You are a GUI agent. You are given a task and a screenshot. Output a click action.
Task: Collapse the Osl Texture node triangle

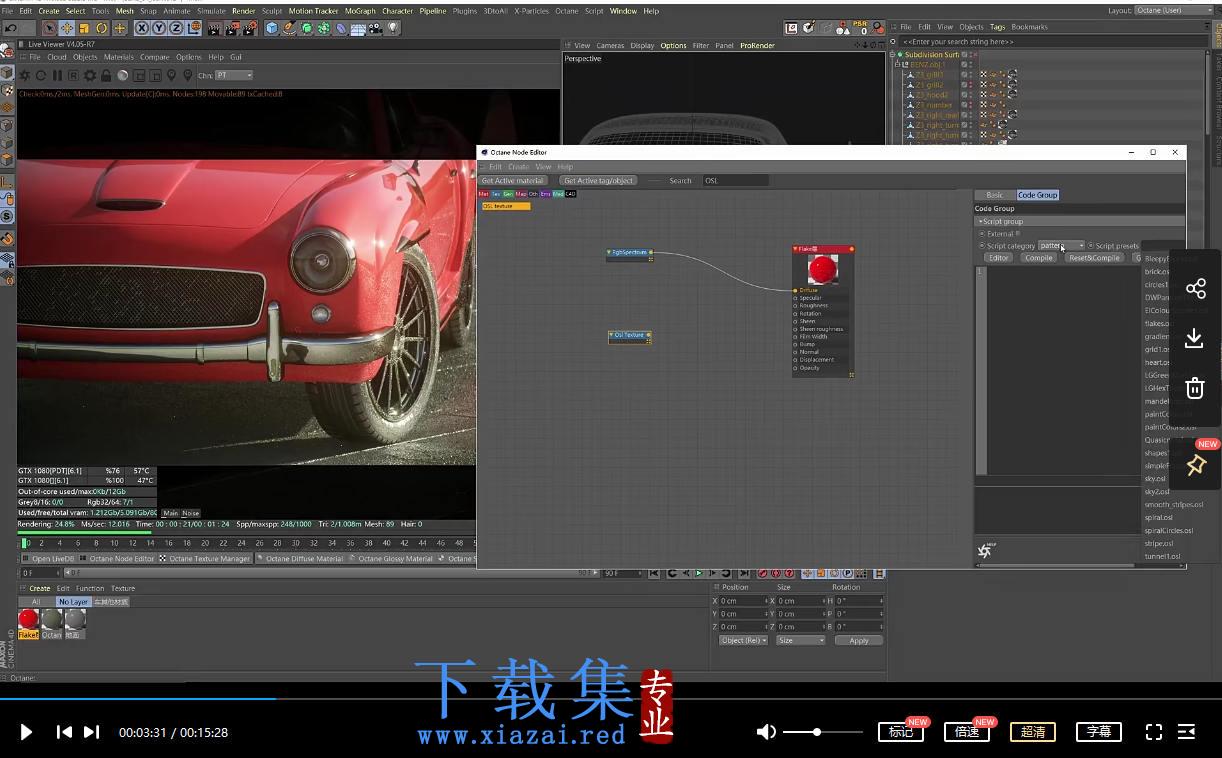pyautogui.click(x=610, y=335)
